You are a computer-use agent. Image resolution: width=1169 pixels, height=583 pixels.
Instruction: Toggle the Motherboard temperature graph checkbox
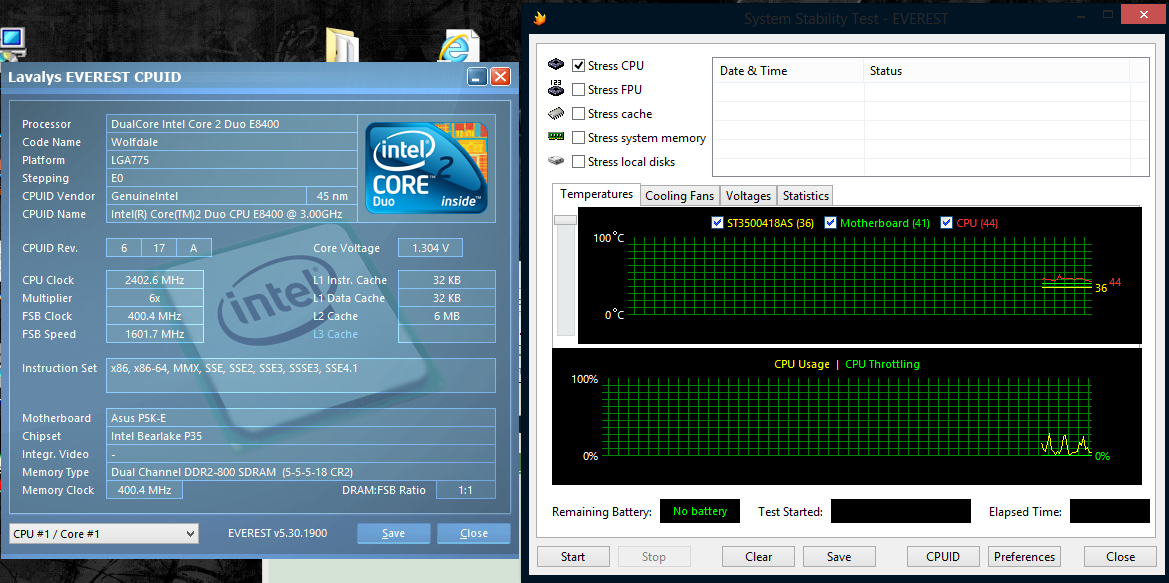tap(831, 222)
